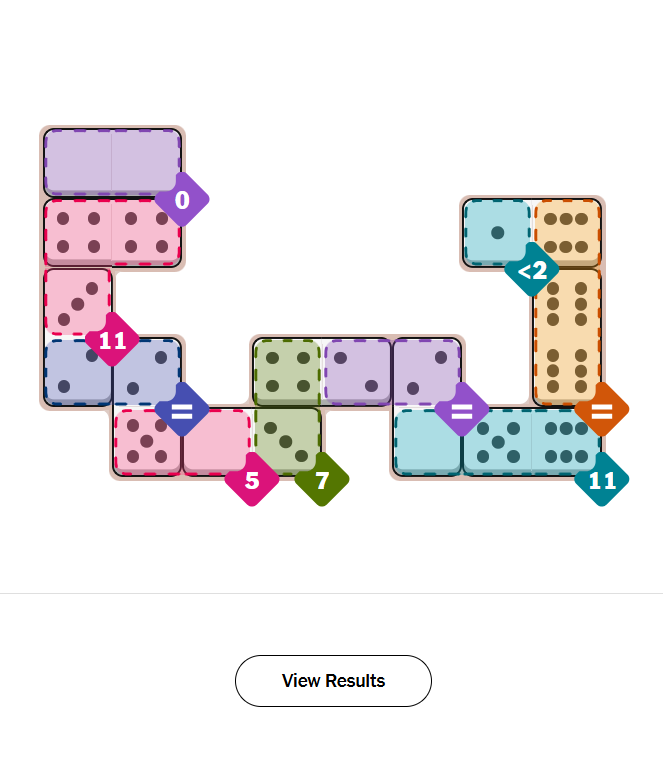
Task: Click the pink 5 constraint badge
Action: coord(252,480)
